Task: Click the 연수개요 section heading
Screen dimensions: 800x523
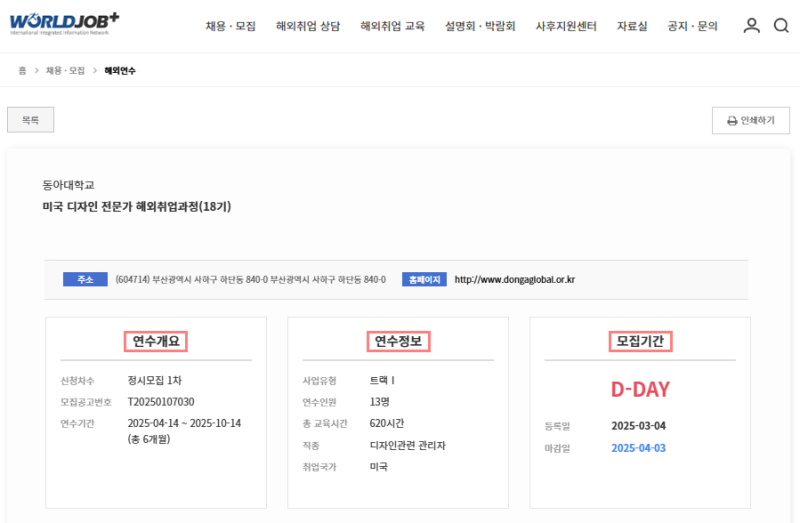Action: point(156,341)
